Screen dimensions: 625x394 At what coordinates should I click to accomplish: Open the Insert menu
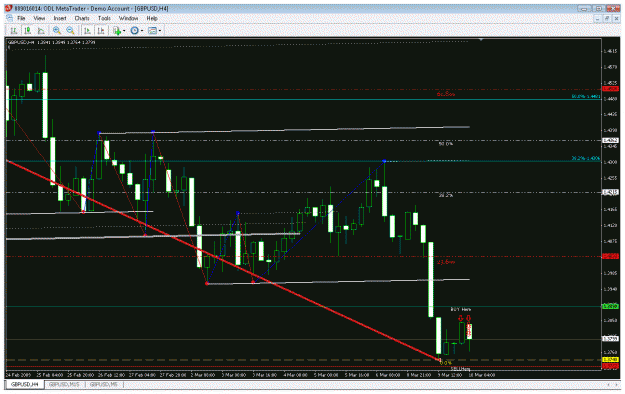point(60,18)
